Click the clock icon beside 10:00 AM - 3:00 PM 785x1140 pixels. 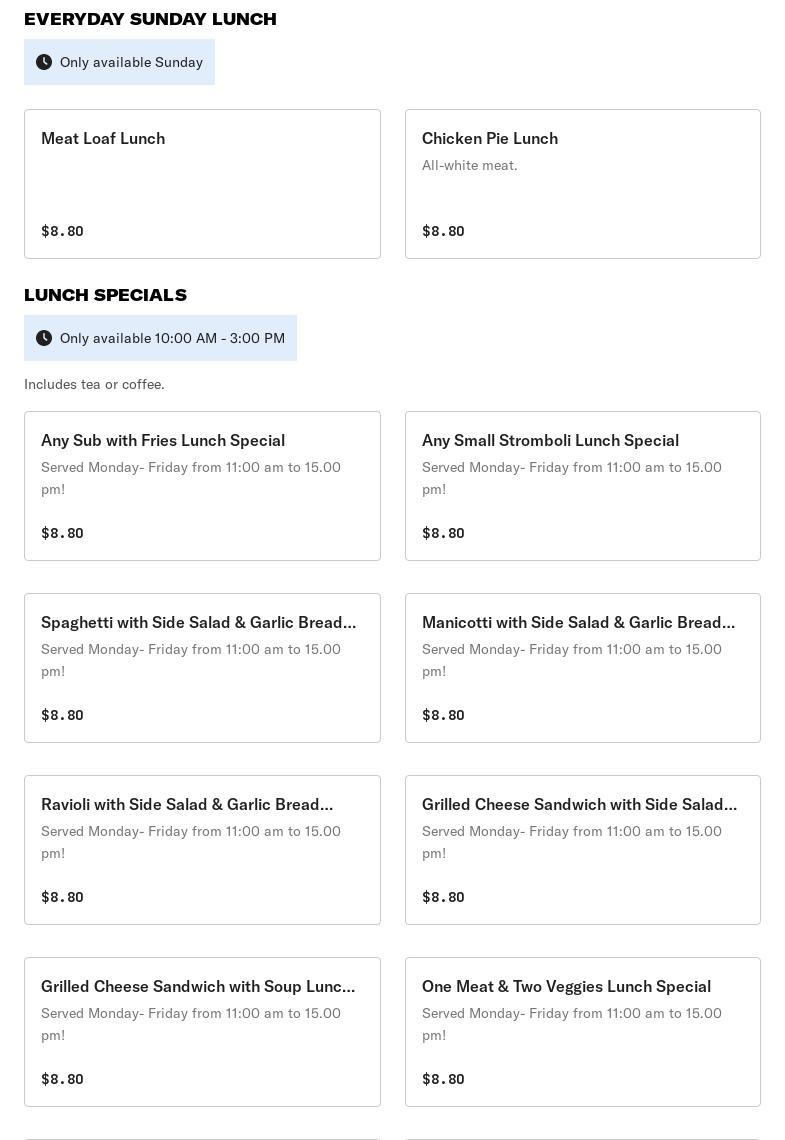(44, 338)
